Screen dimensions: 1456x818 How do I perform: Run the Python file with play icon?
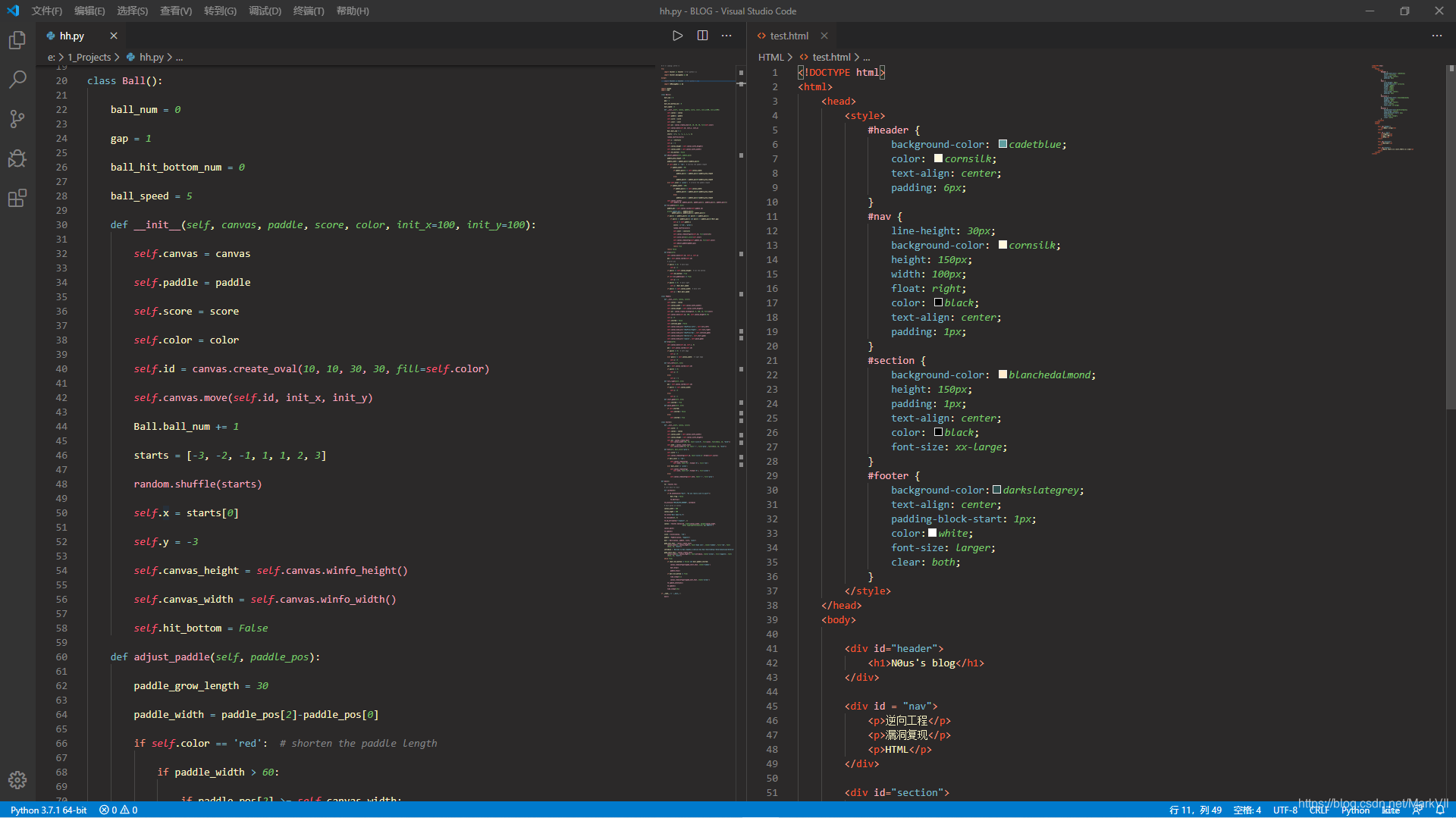click(x=678, y=36)
